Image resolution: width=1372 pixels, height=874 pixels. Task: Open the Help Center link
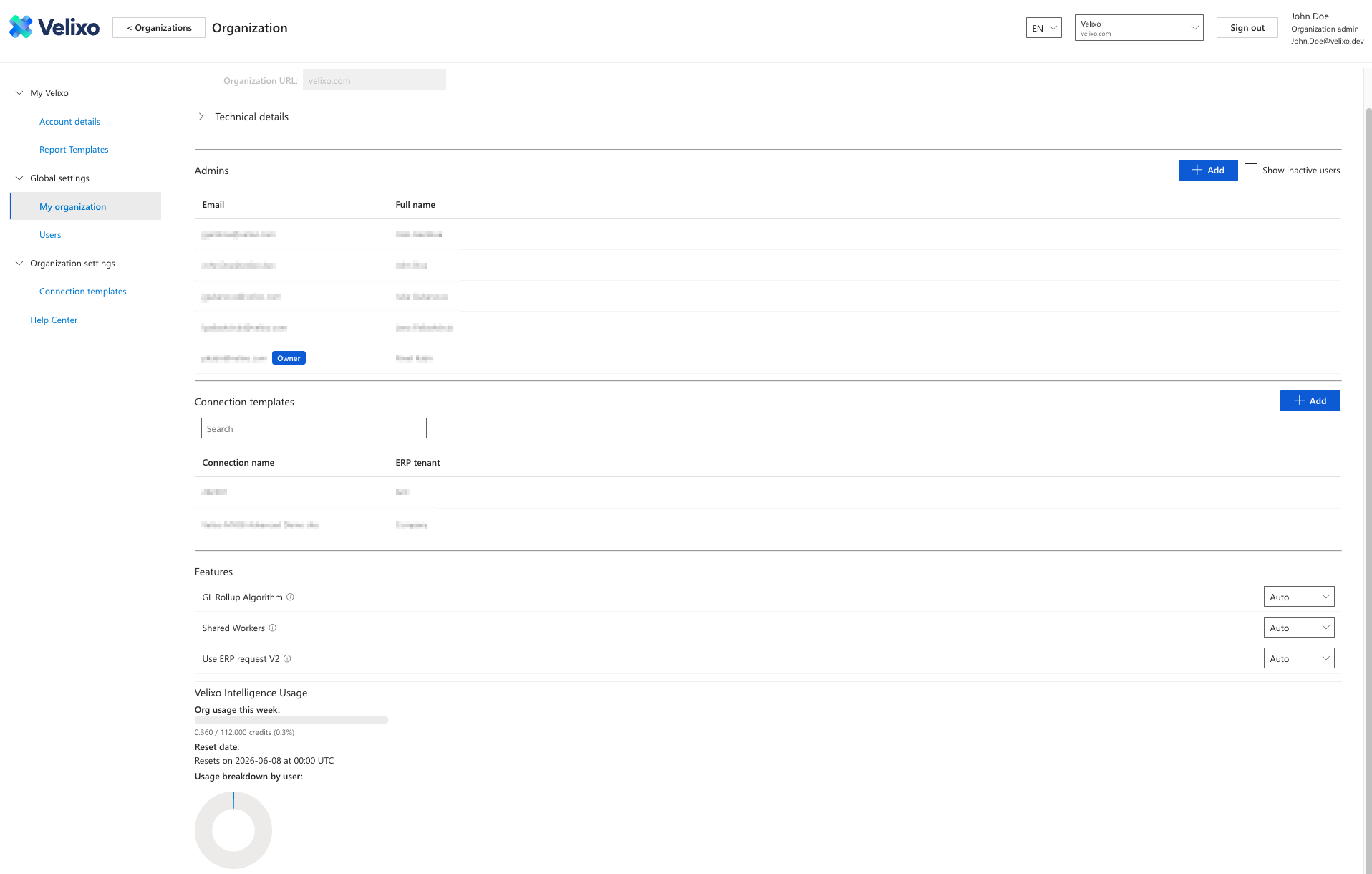click(x=54, y=320)
